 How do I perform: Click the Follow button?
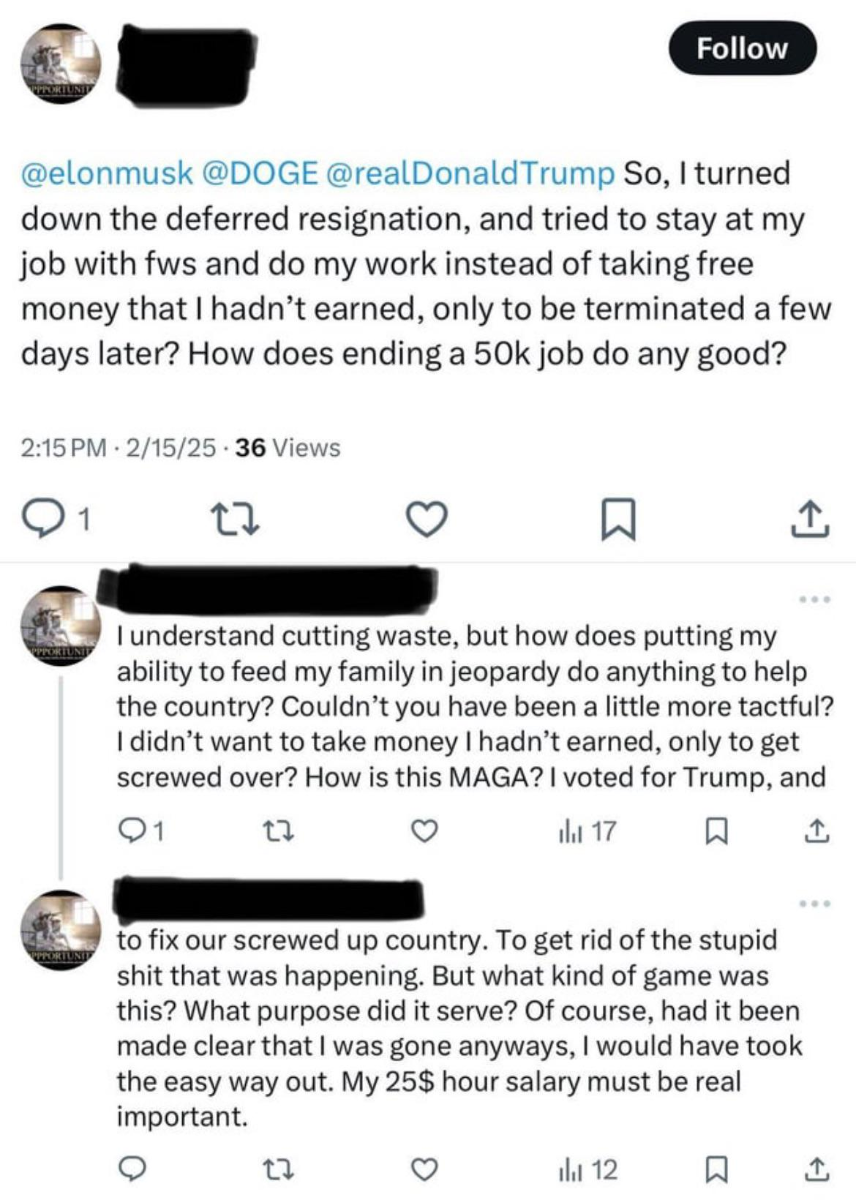click(x=742, y=48)
